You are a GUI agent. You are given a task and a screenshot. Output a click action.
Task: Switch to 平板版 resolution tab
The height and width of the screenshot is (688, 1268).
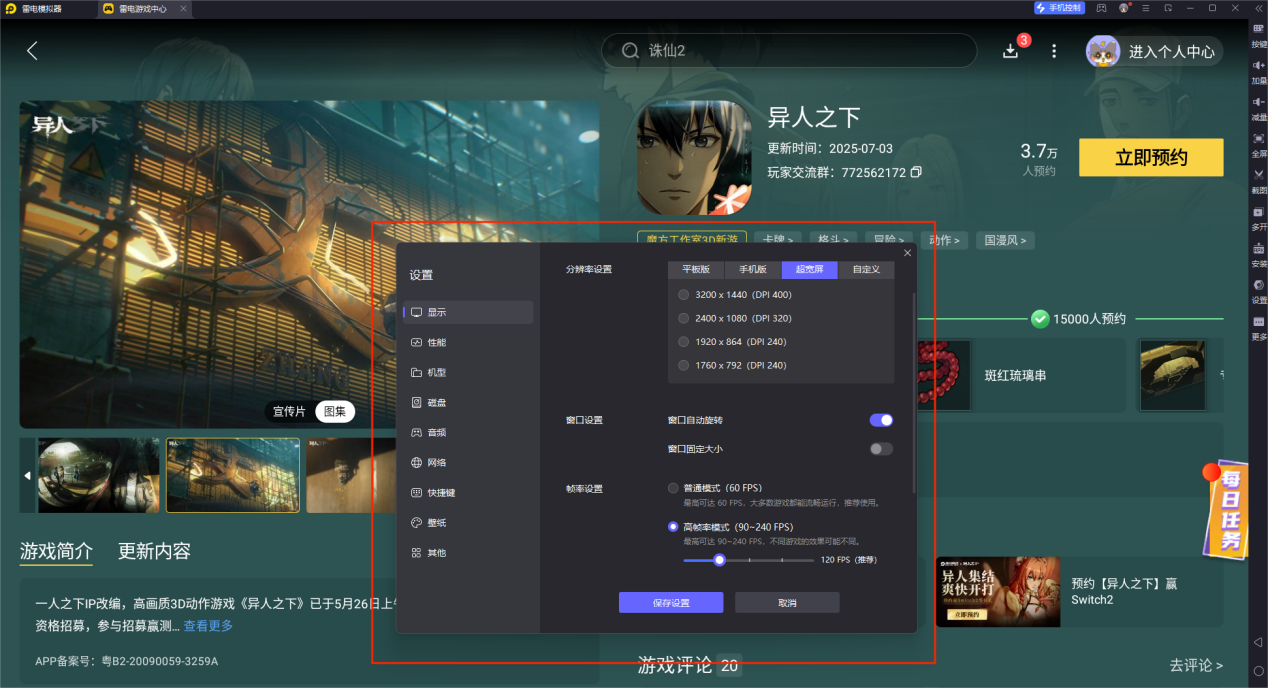696,270
